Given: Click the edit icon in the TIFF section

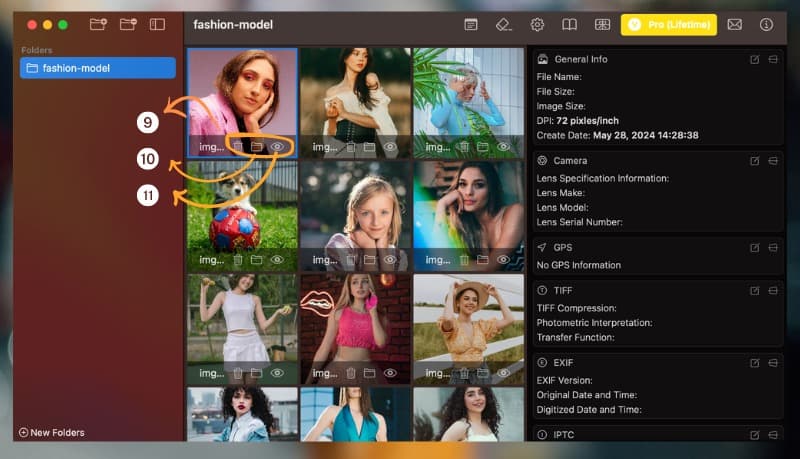Looking at the screenshot, I should click(755, 291).
